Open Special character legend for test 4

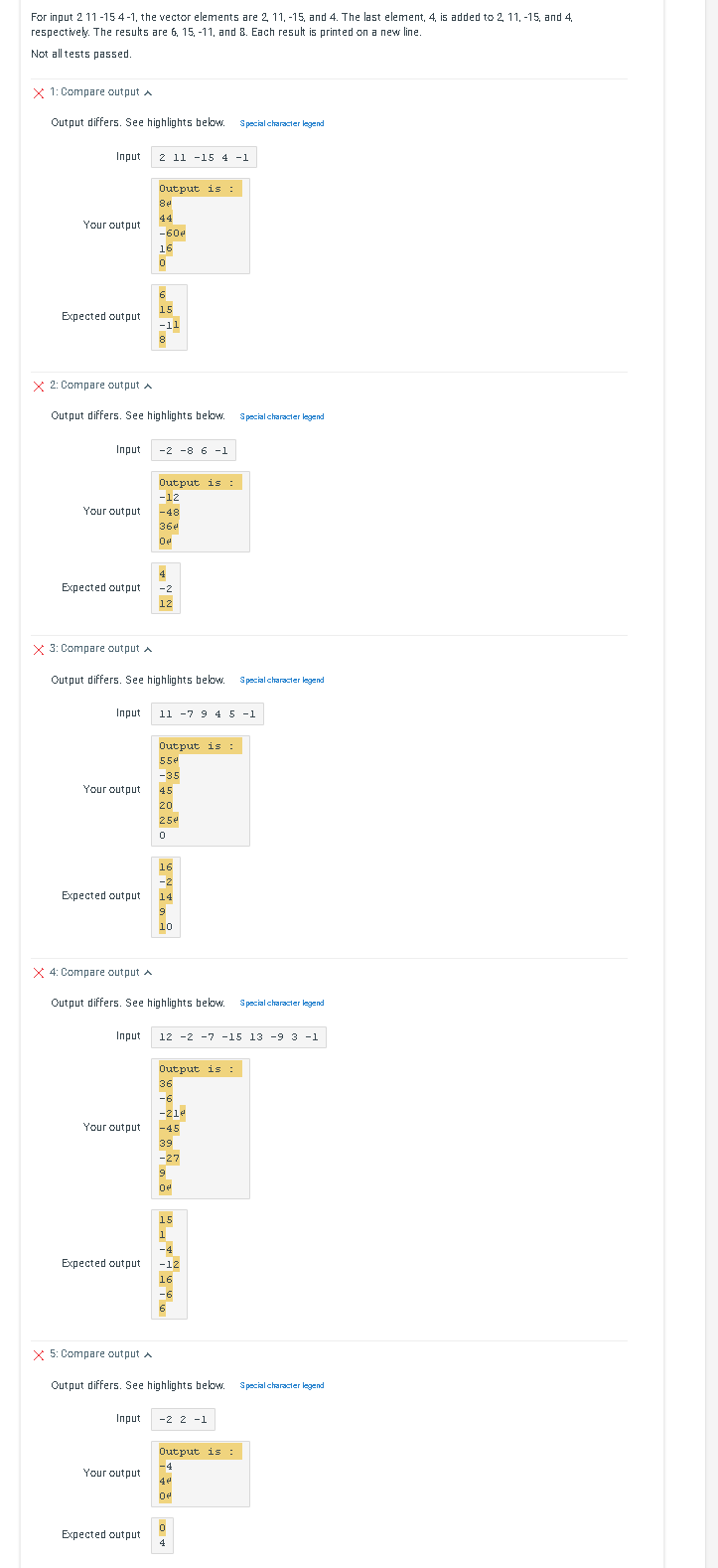(x=281, y=1003)
